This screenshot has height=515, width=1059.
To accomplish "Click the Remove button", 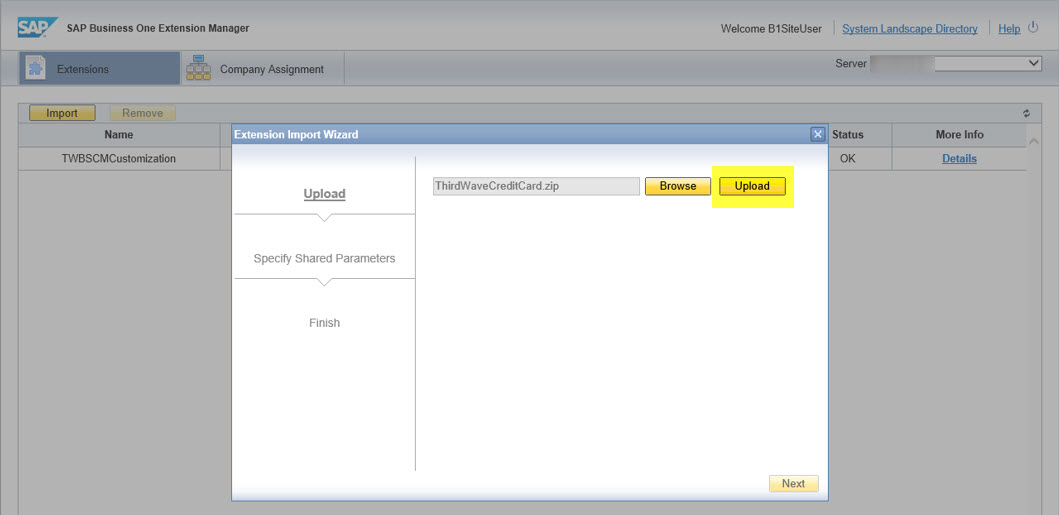I will [x=143, y=113].
